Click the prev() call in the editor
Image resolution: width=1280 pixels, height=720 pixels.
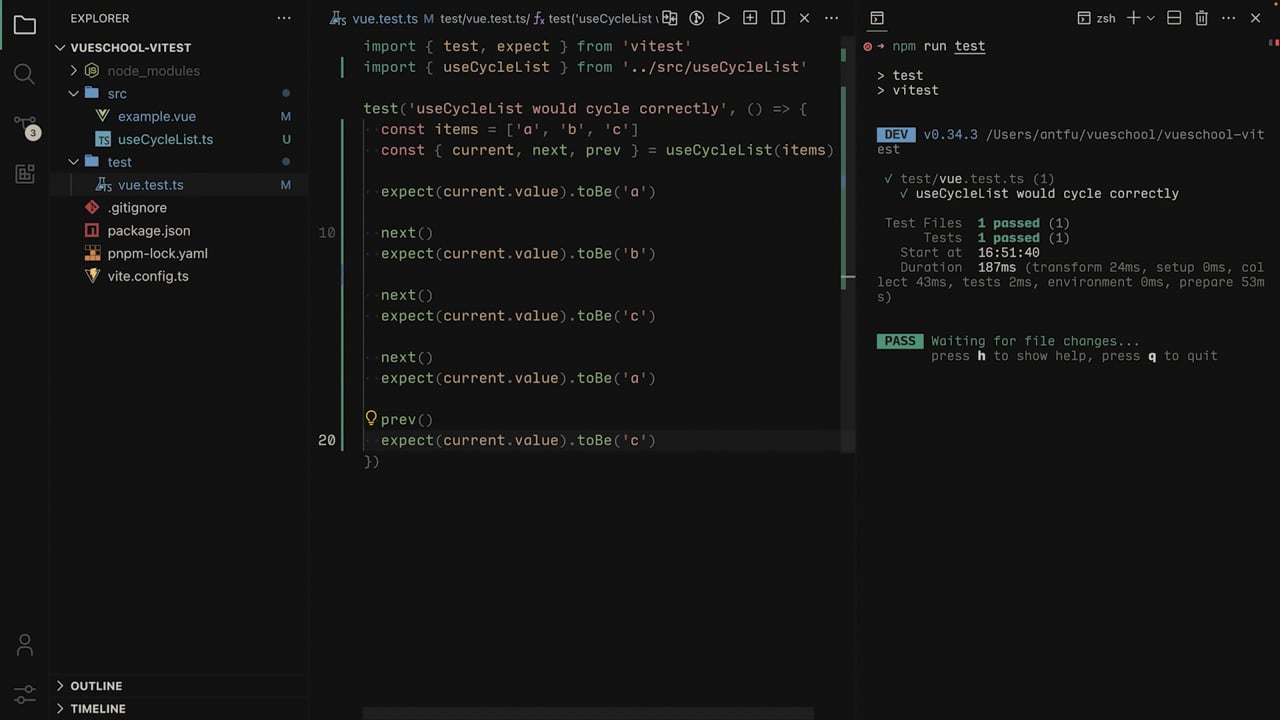click(x=407, y=419)
